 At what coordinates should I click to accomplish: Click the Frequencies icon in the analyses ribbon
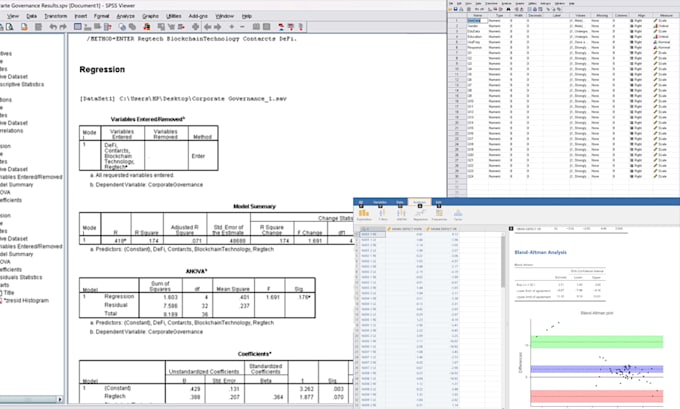point(439,214)
